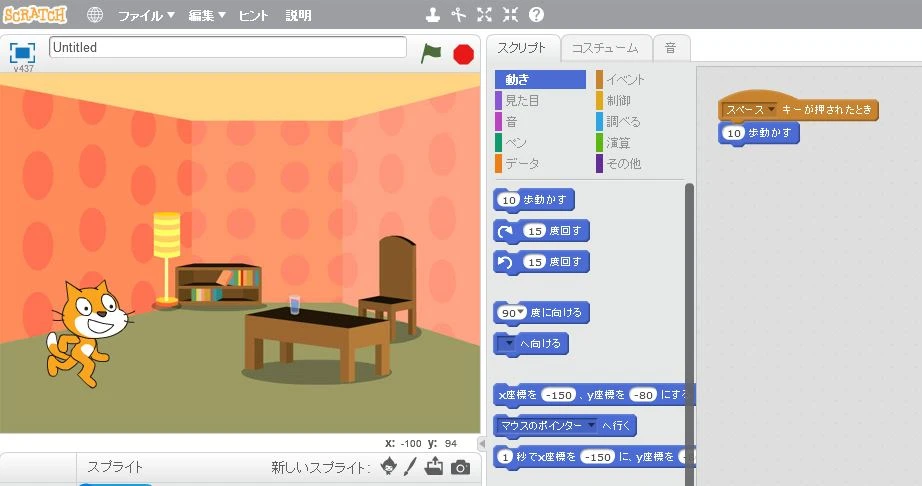
Task: Switch to the スクリプト tab
Action: (522, 48)
